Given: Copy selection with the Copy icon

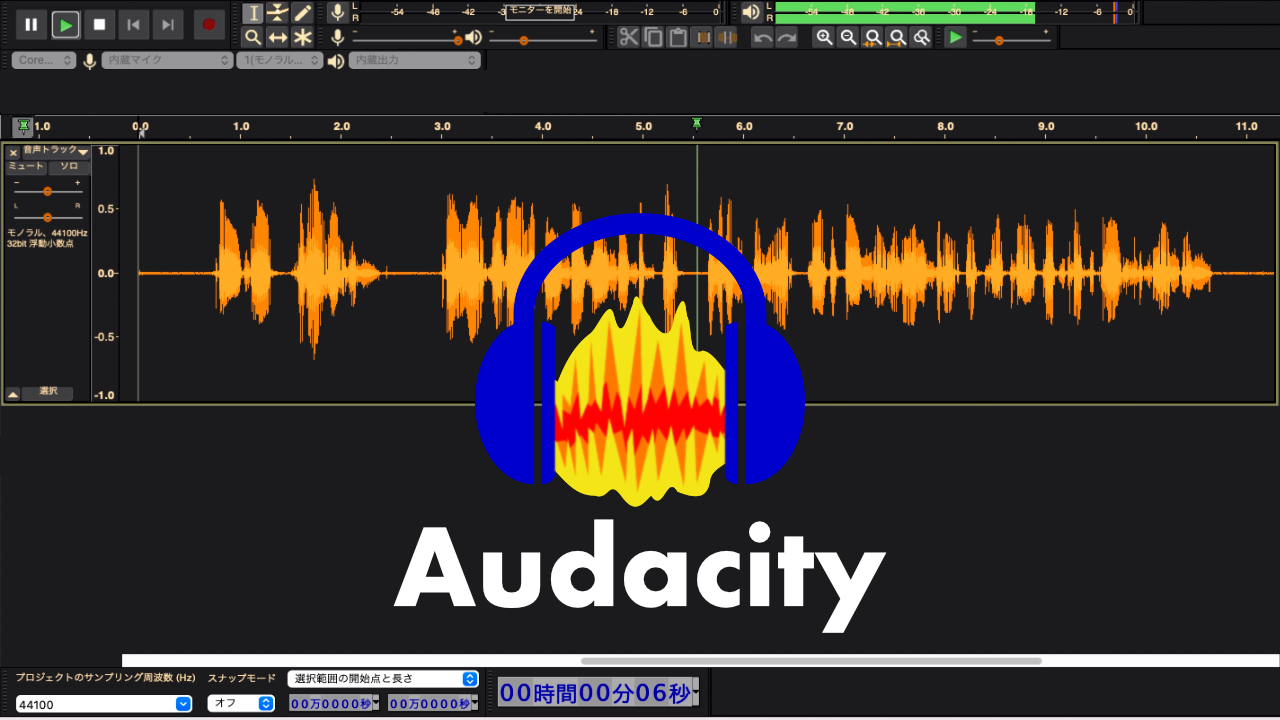Looking at the screenshot, I should 653,37.
